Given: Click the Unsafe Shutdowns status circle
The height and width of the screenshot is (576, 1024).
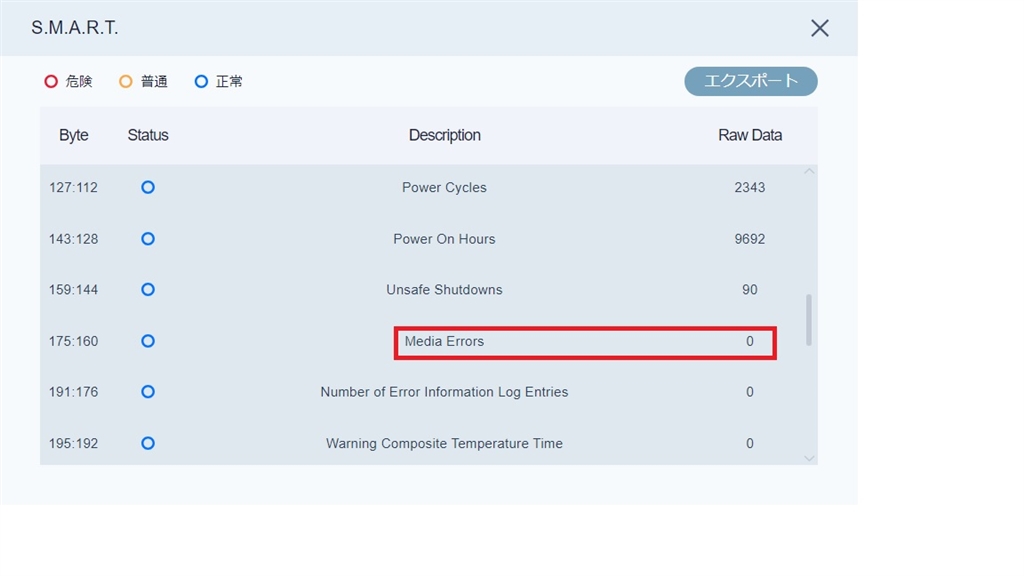Looking at the screenshot, I should tap(148, 290).
